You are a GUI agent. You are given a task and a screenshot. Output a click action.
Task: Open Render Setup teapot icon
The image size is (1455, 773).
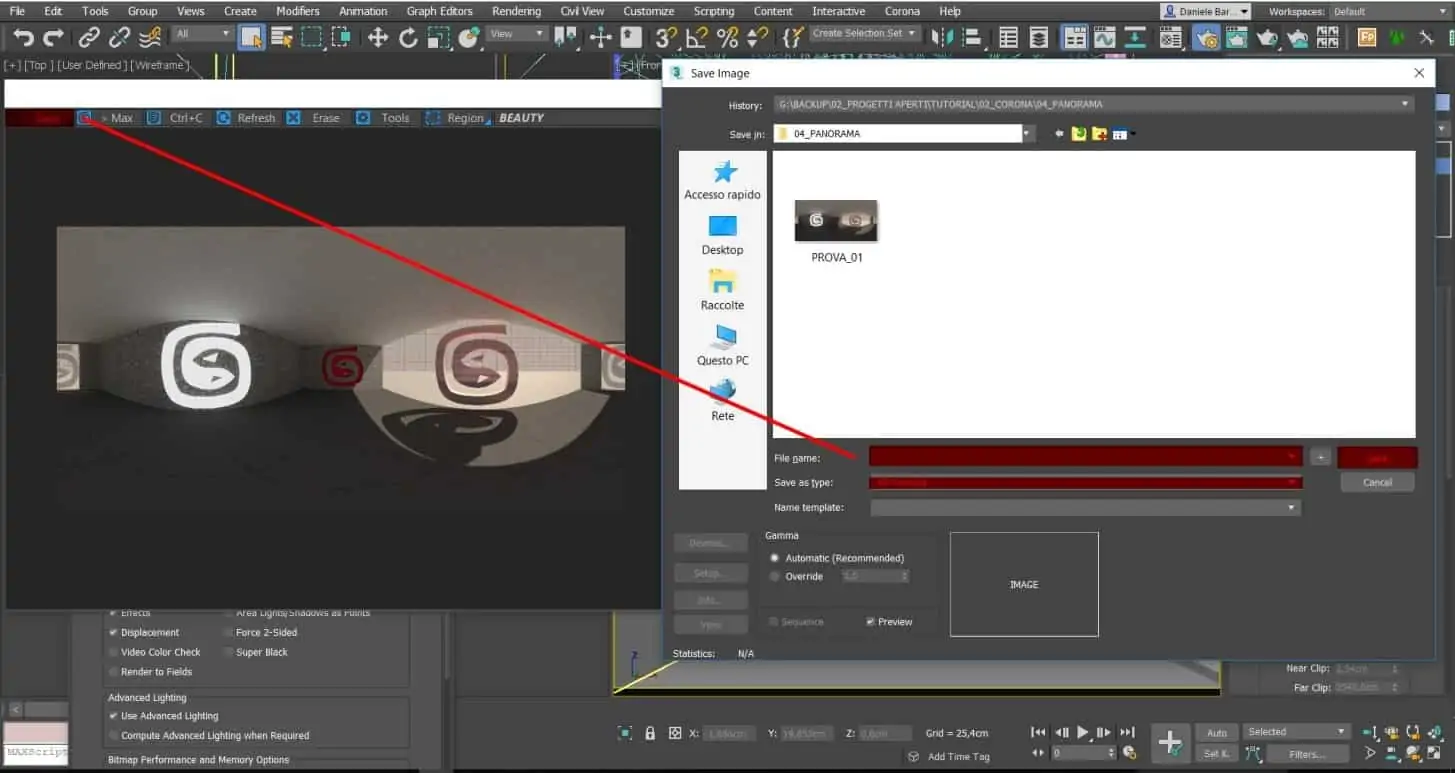(1208, 38)
